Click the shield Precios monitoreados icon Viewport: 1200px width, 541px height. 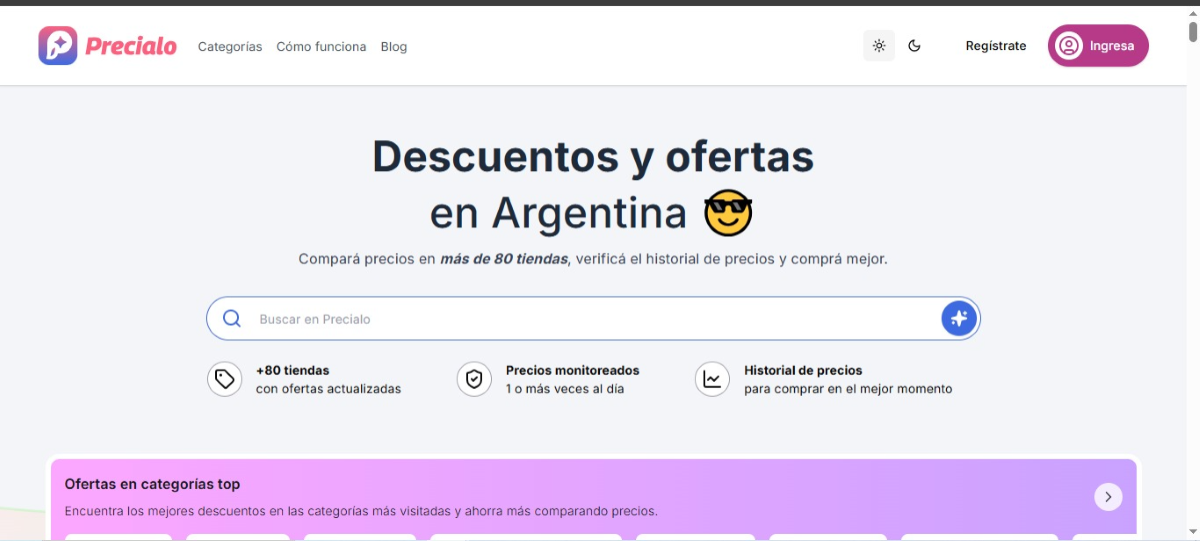[475, 379]
